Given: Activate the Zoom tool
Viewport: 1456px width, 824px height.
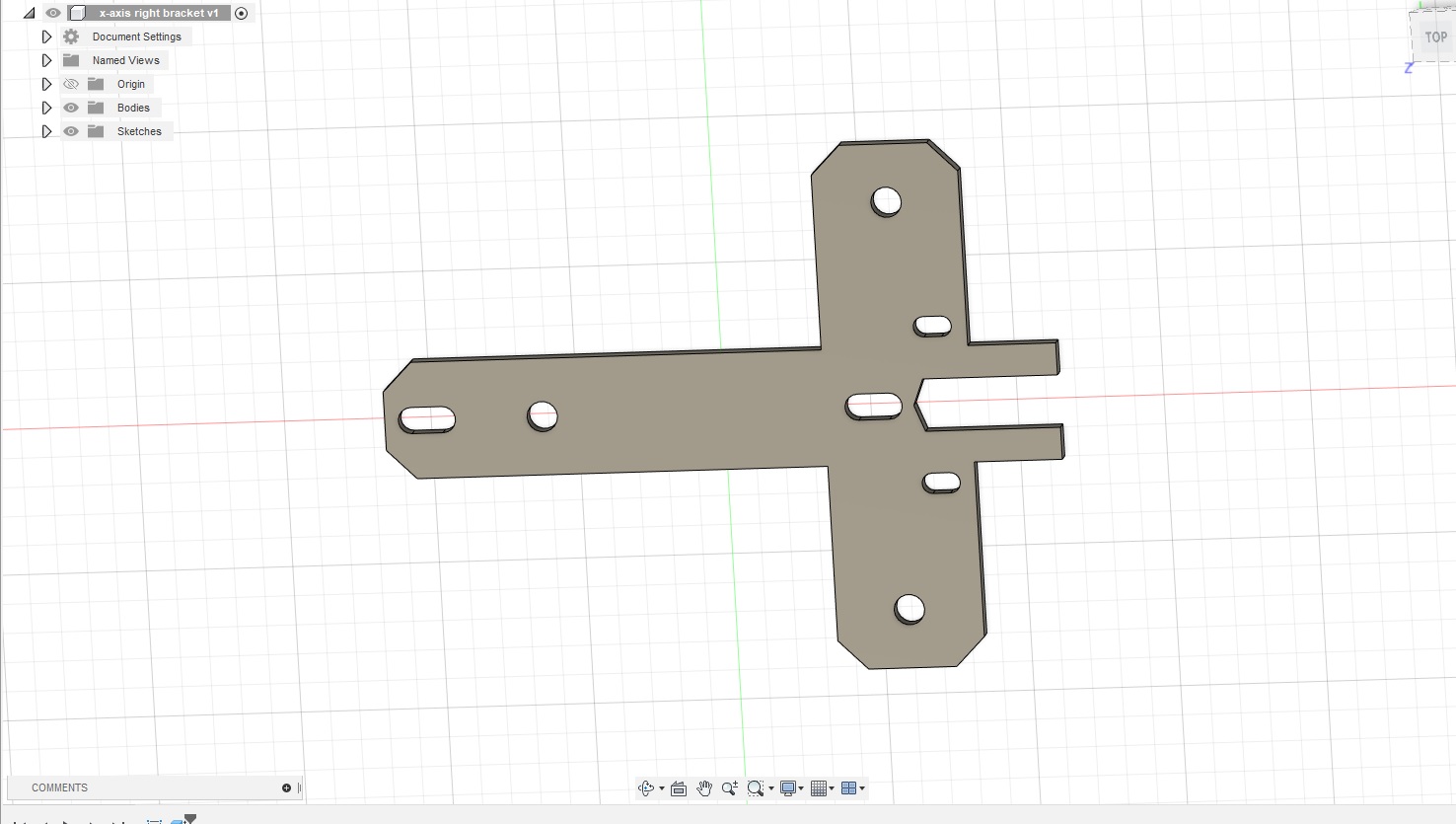Looking at the screenshot, I should (729, 787).
